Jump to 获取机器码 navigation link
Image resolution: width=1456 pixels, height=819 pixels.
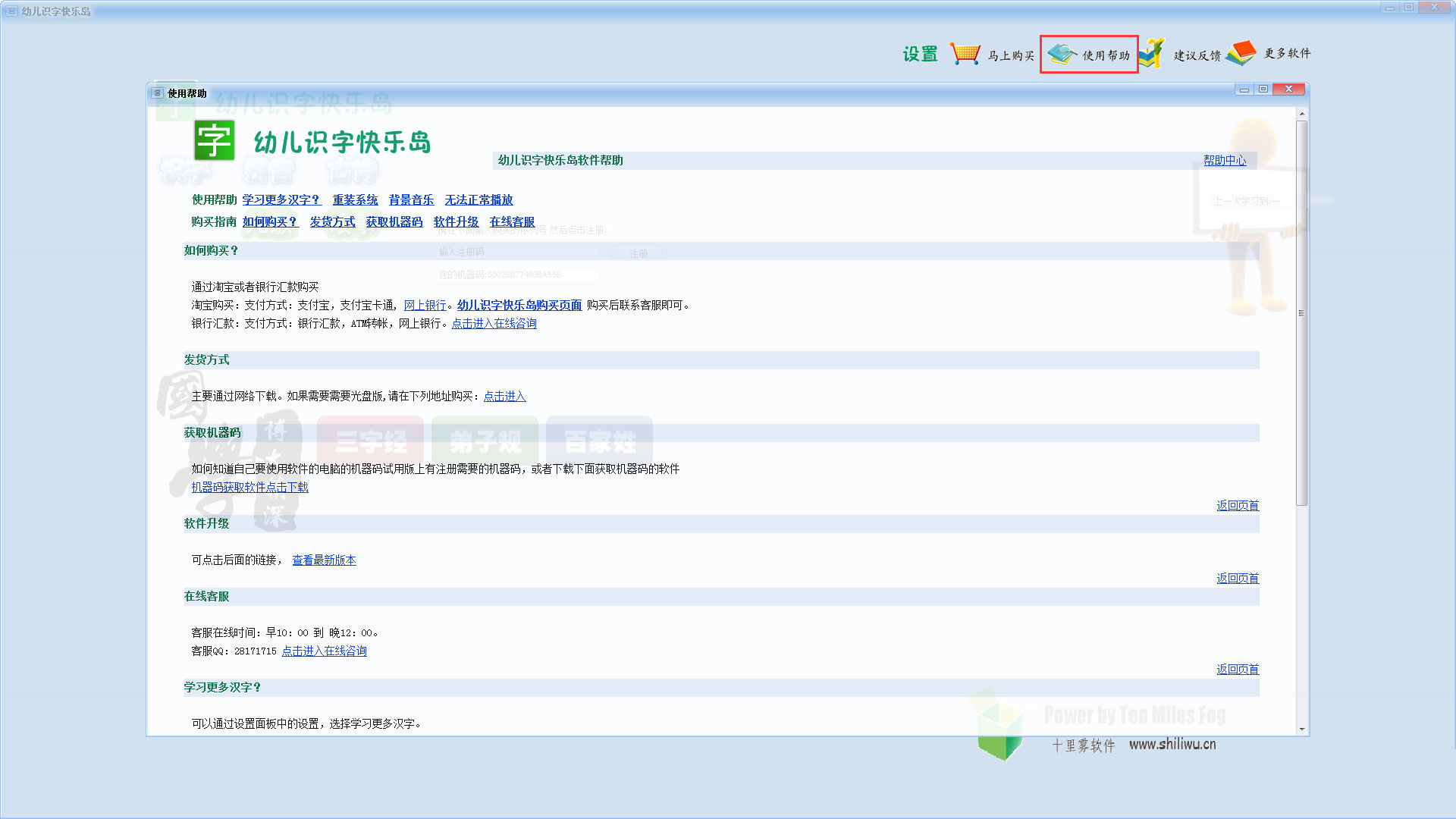pos(394,221)
